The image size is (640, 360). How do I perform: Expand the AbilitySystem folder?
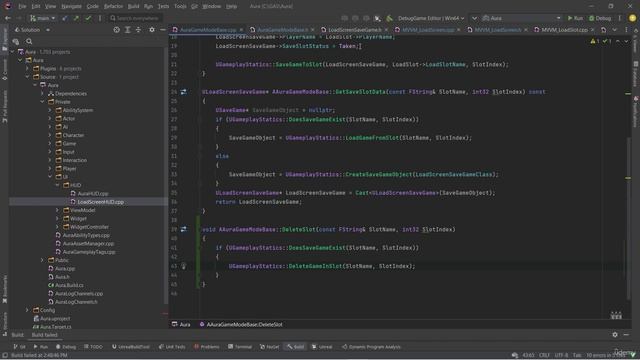[50, 110]
